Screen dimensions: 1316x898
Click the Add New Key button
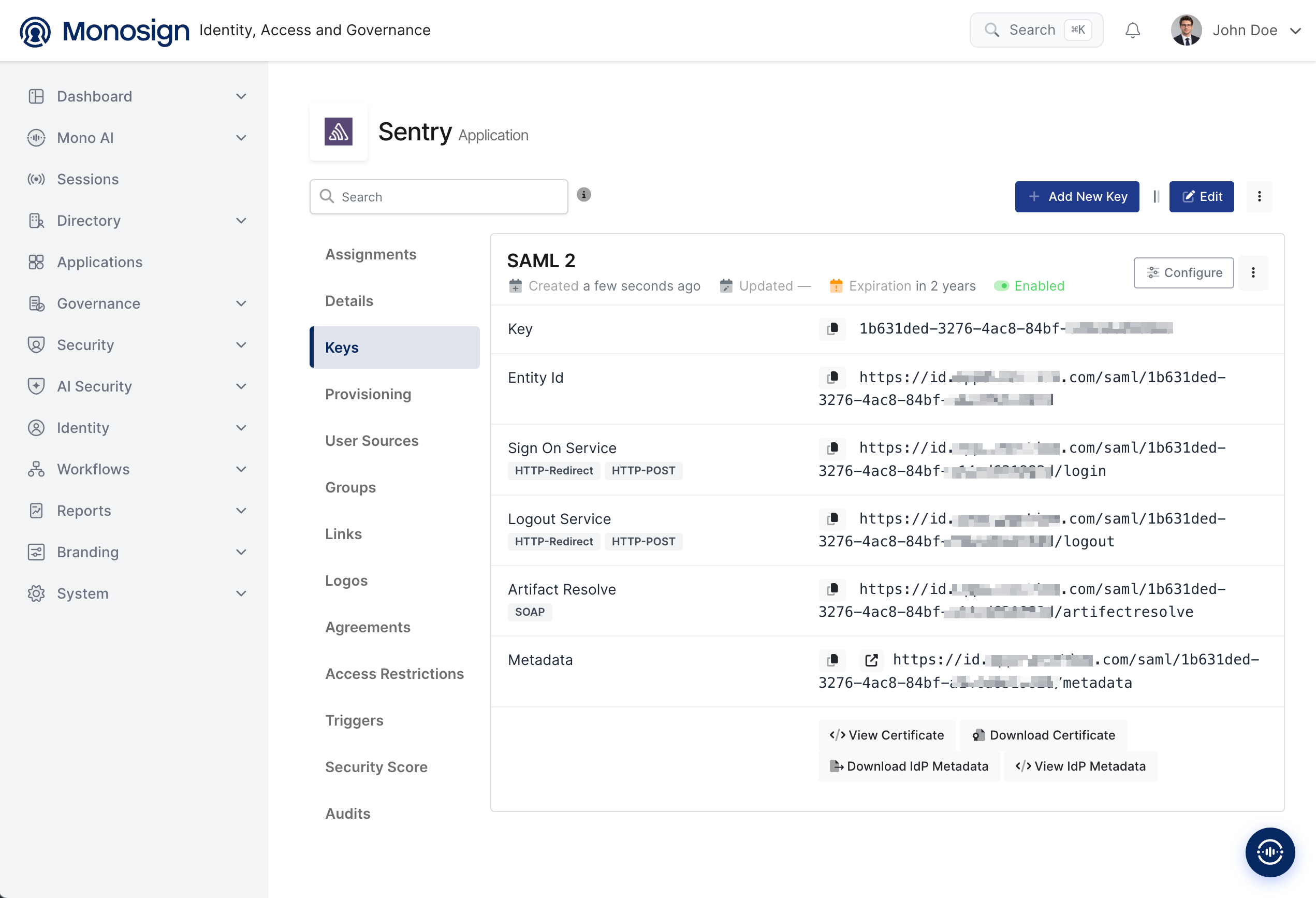(1077, 197)
